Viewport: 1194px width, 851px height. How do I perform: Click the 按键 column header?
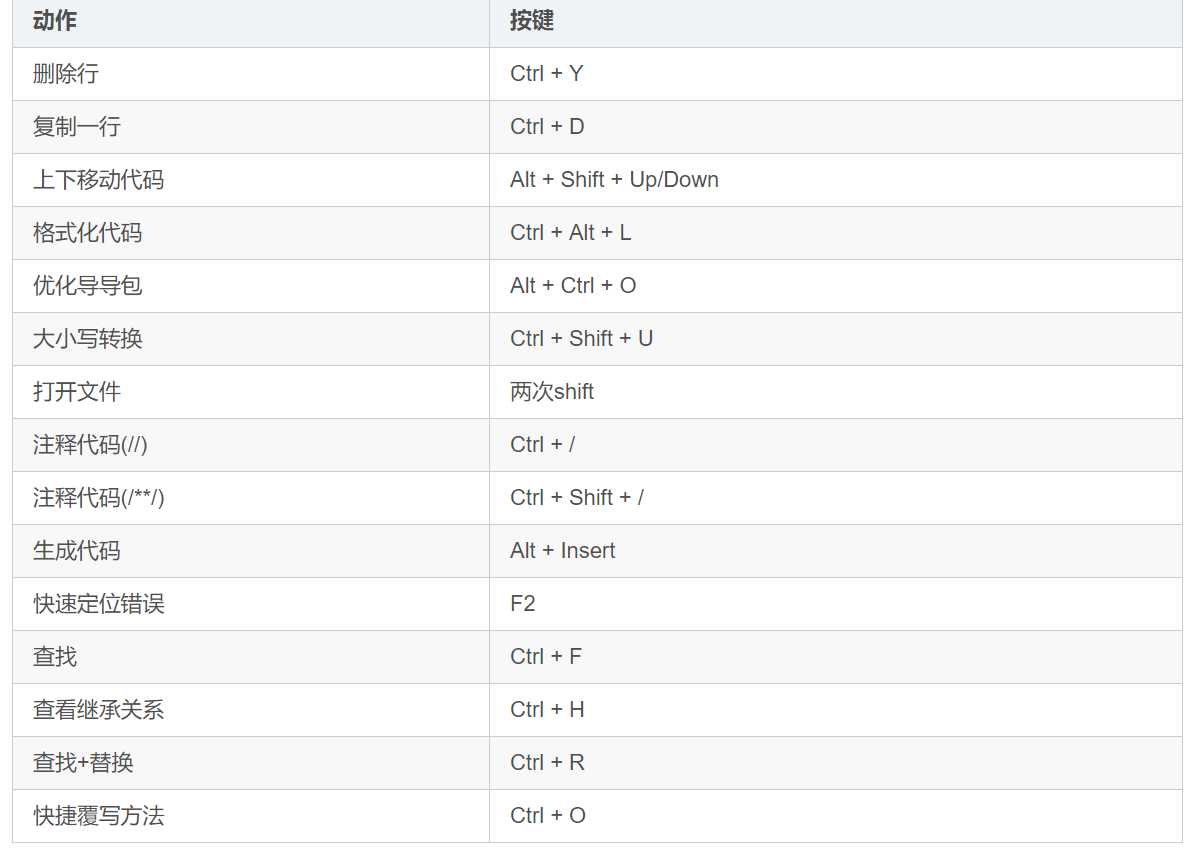pyautogui.click(x=531, y=21)
